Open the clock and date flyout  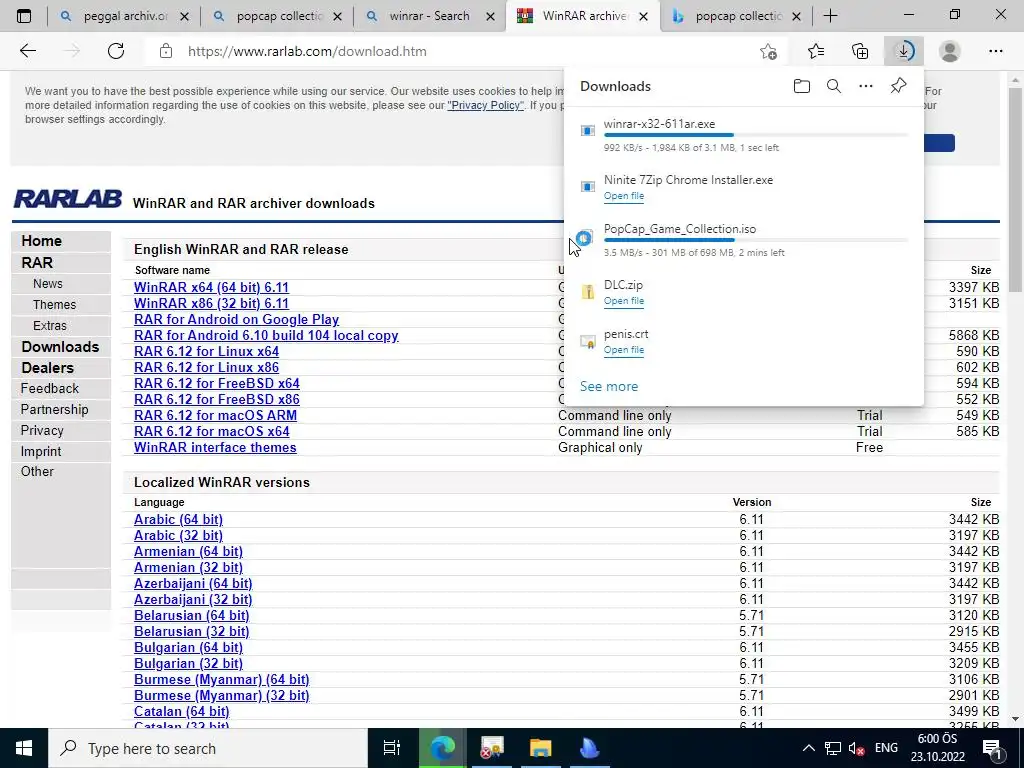pyautogui.click(x=937, y=748)
